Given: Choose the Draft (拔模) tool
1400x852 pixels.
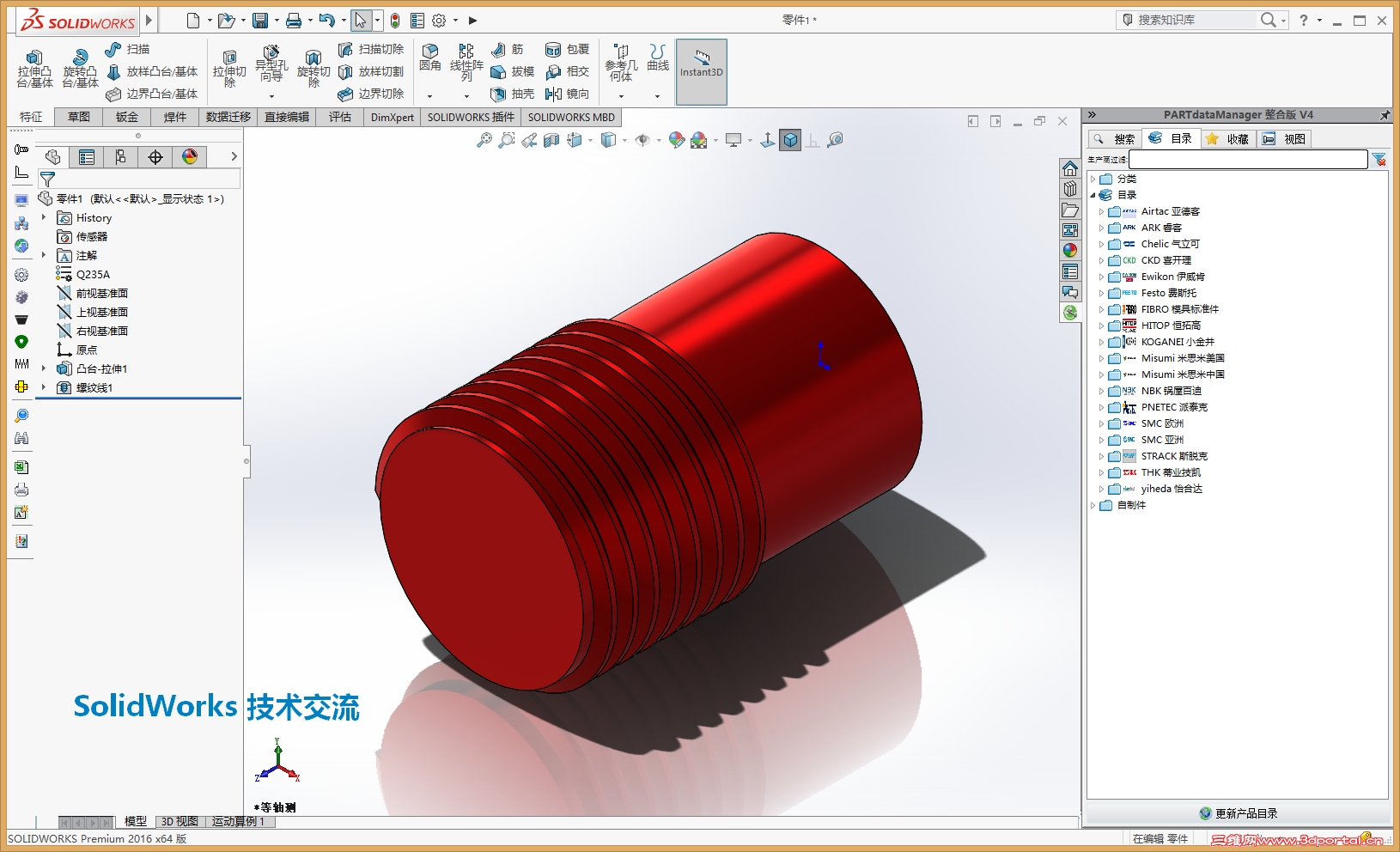Looking at the screenshot, I should tap(513, 72).
